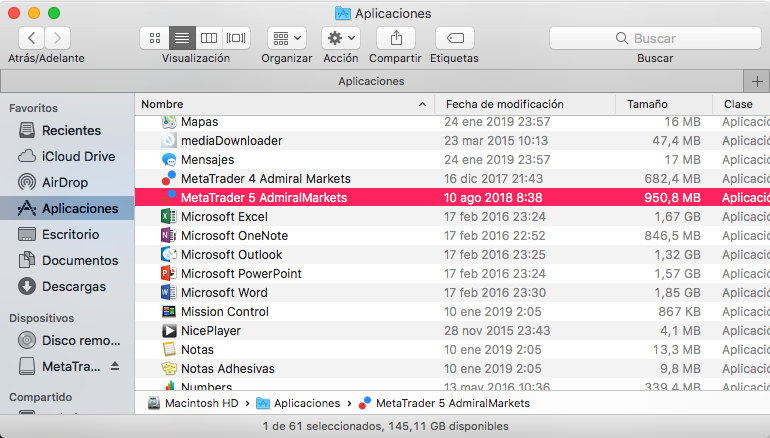770x438 pixels.
Task: Open iCloud Drive in the sidebar
Action: pos(67,156)
